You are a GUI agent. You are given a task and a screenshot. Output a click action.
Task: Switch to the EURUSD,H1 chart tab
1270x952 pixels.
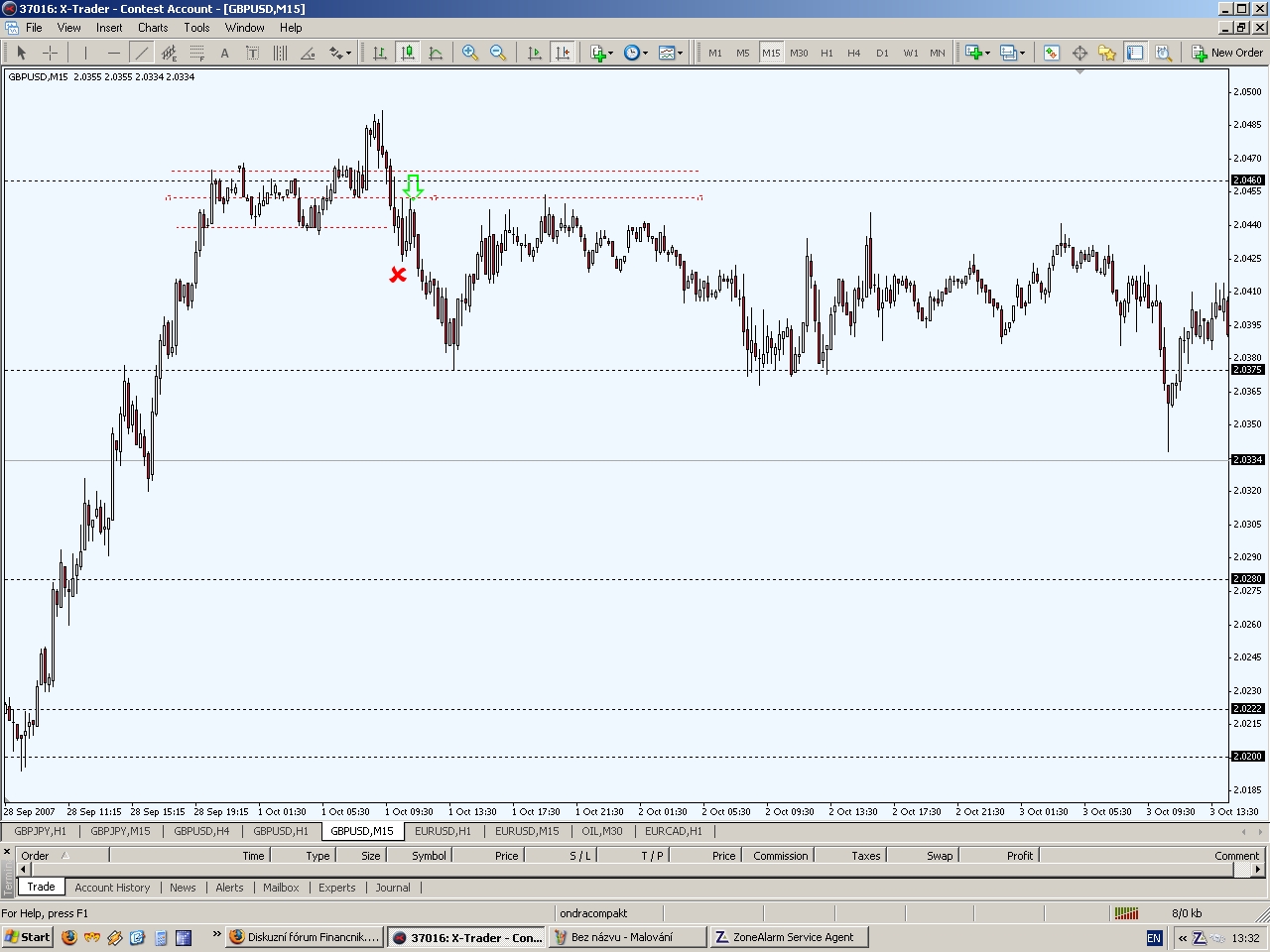[443, 831]
